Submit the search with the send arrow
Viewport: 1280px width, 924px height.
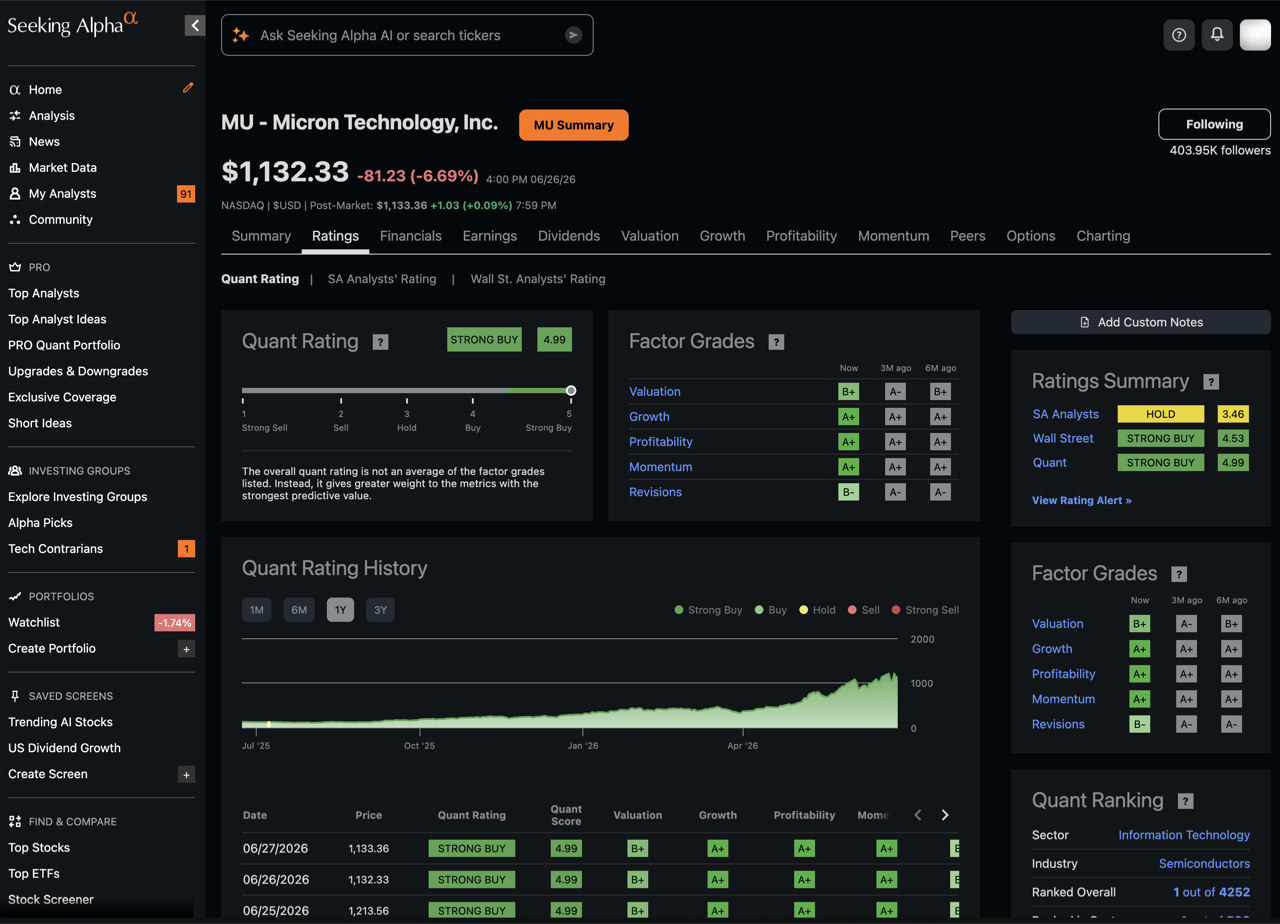pos(573,35)
